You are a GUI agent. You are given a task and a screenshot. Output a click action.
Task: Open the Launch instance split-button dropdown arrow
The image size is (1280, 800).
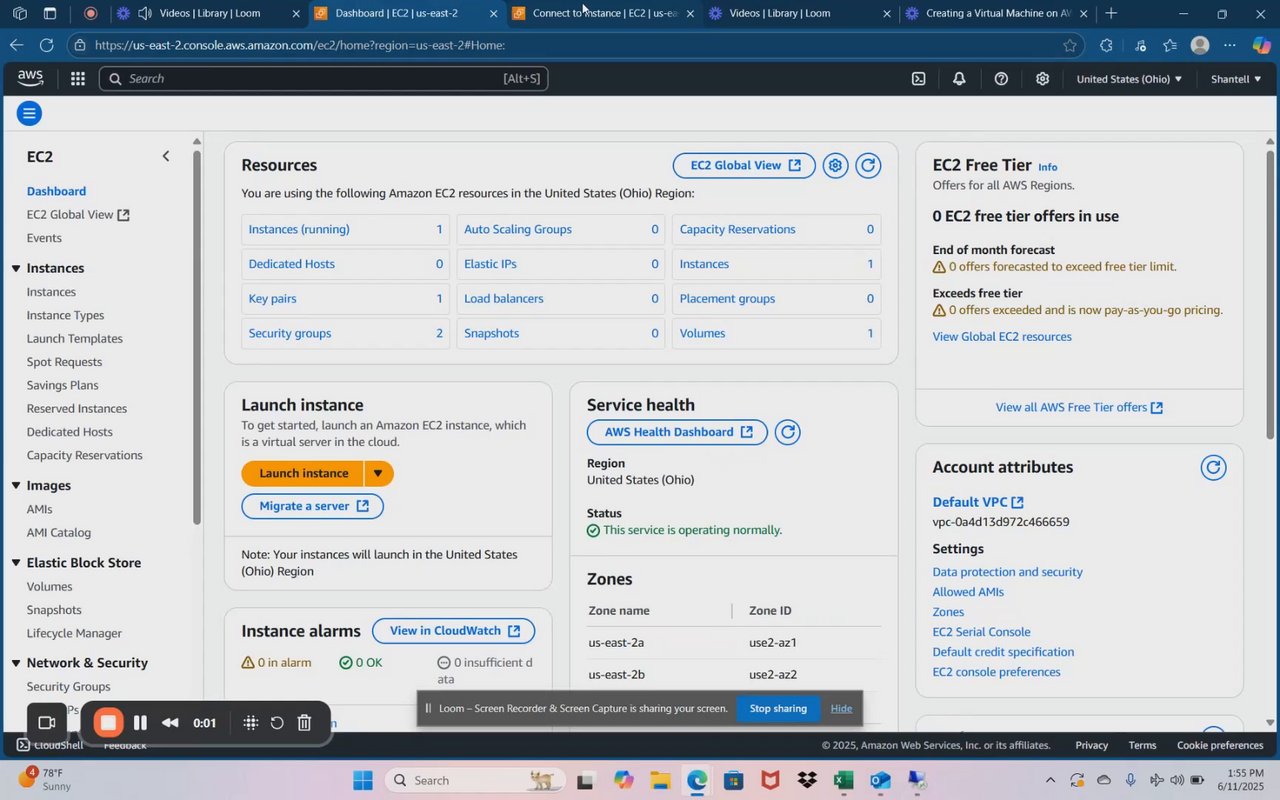click(x=378, y=474)
